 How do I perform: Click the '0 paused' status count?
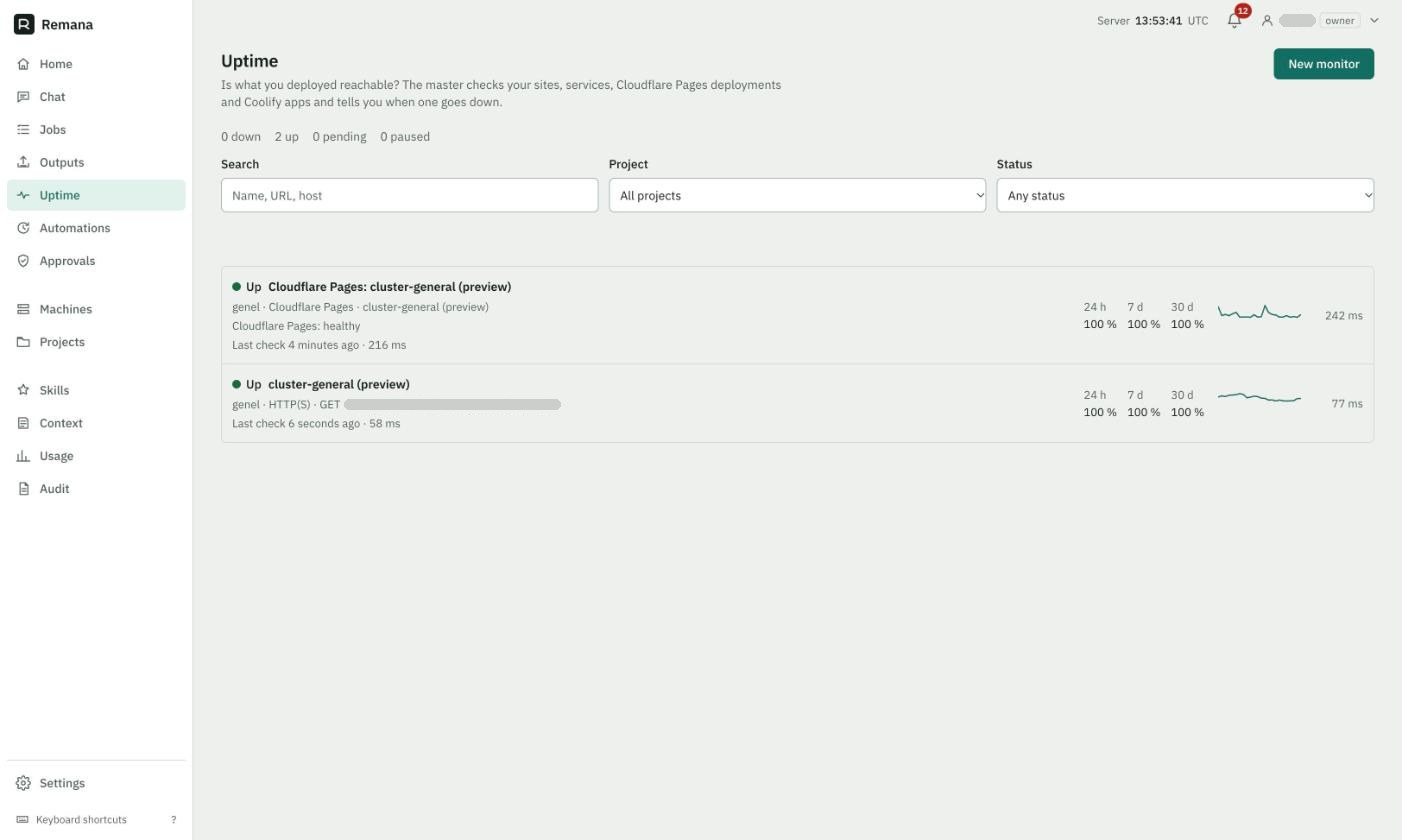tap(405, 137)
